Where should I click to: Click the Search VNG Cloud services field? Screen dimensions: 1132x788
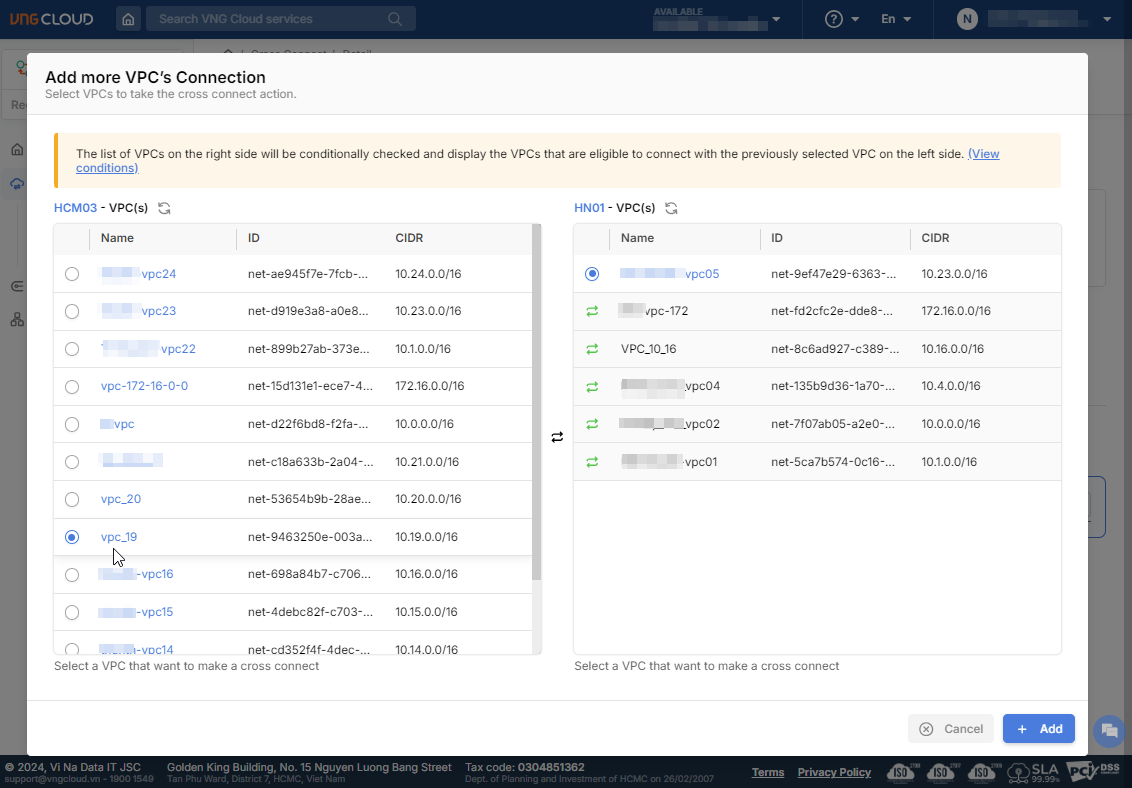(x=270, y=19)
